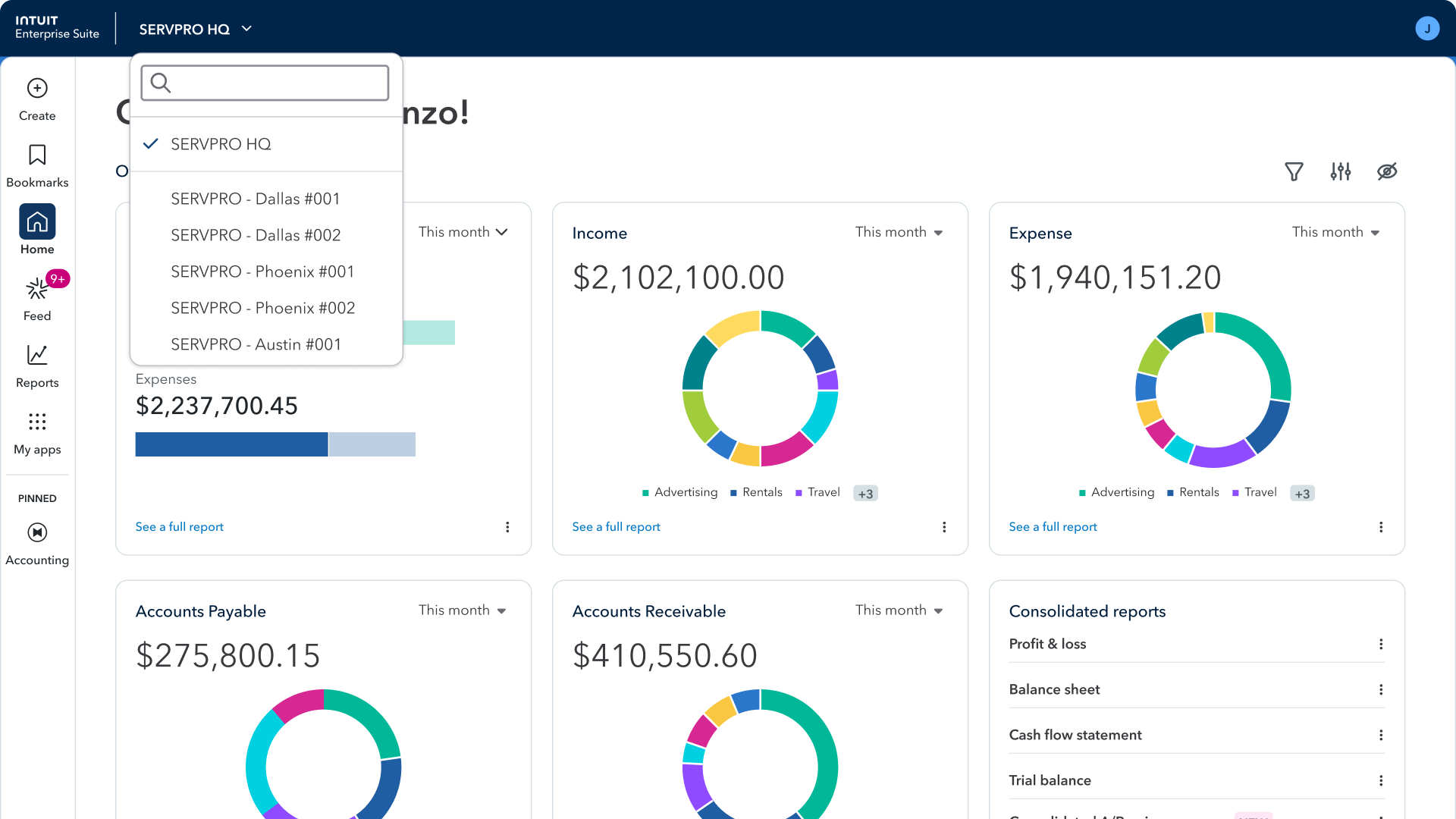This screenshot has height=819, width=1456.
Task: Open Trial balance consolidated report
Action: point(1050,780)
